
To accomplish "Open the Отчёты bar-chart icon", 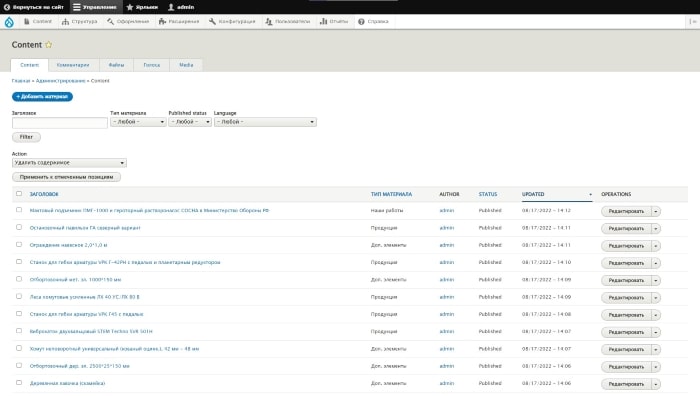I will [324, 21].
